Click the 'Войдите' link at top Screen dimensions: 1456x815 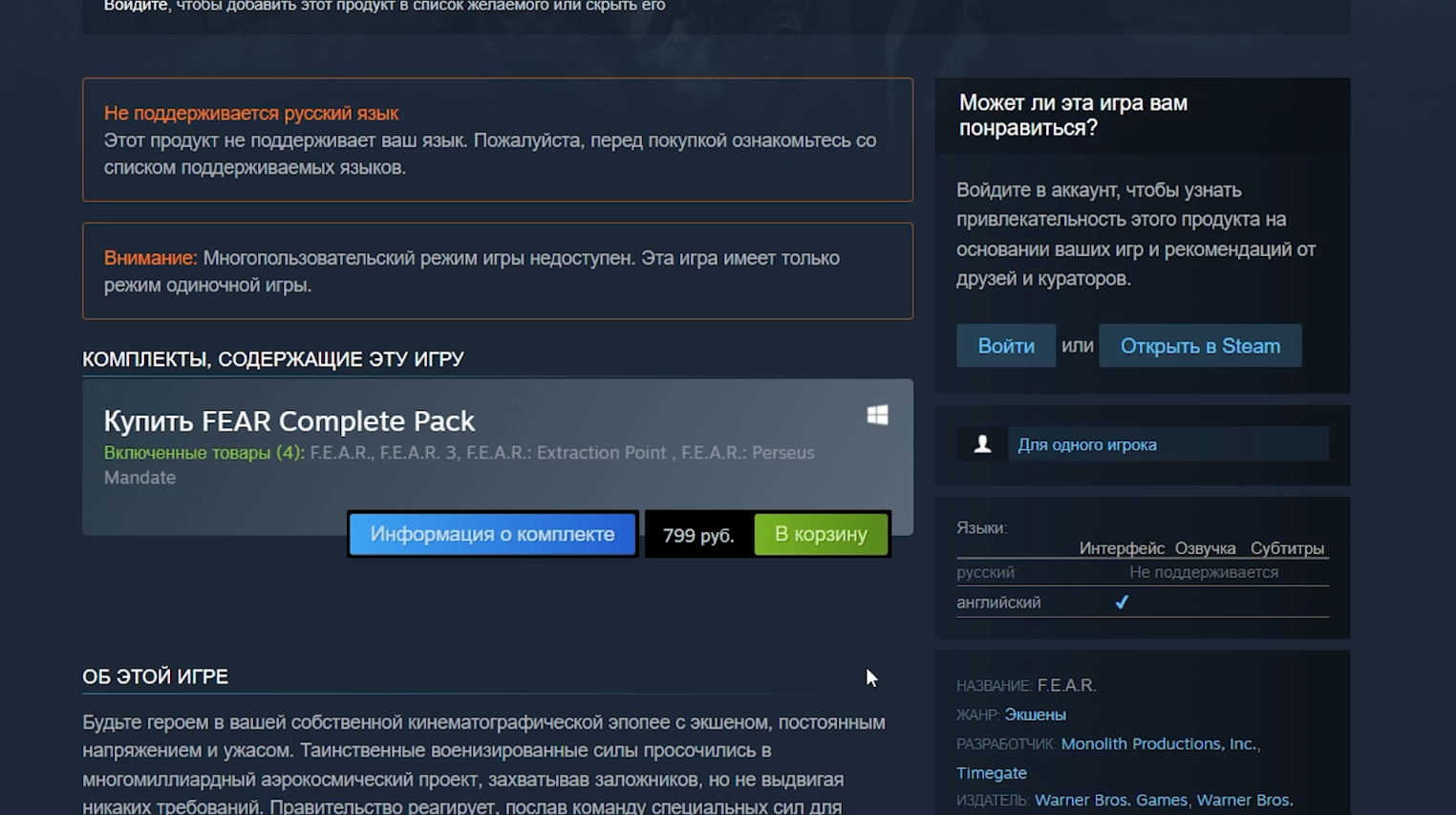(136, 6)
